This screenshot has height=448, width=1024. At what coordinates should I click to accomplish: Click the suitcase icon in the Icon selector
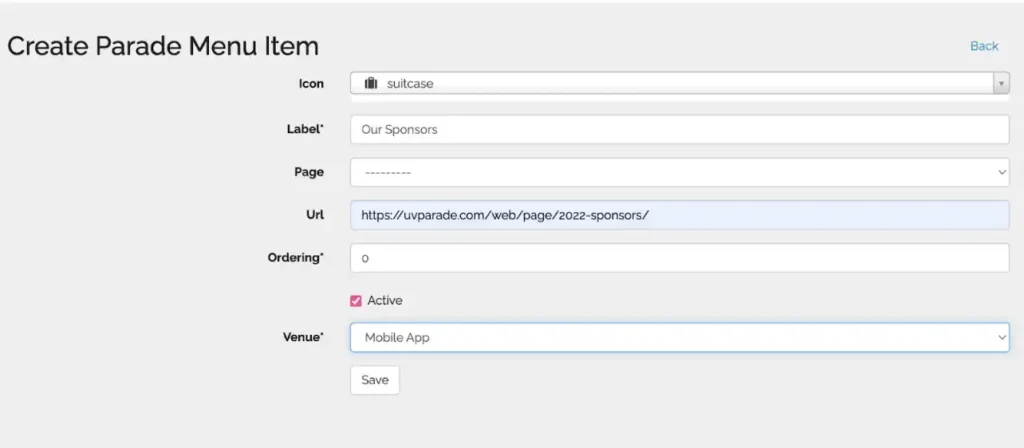[x=371, y=84]
